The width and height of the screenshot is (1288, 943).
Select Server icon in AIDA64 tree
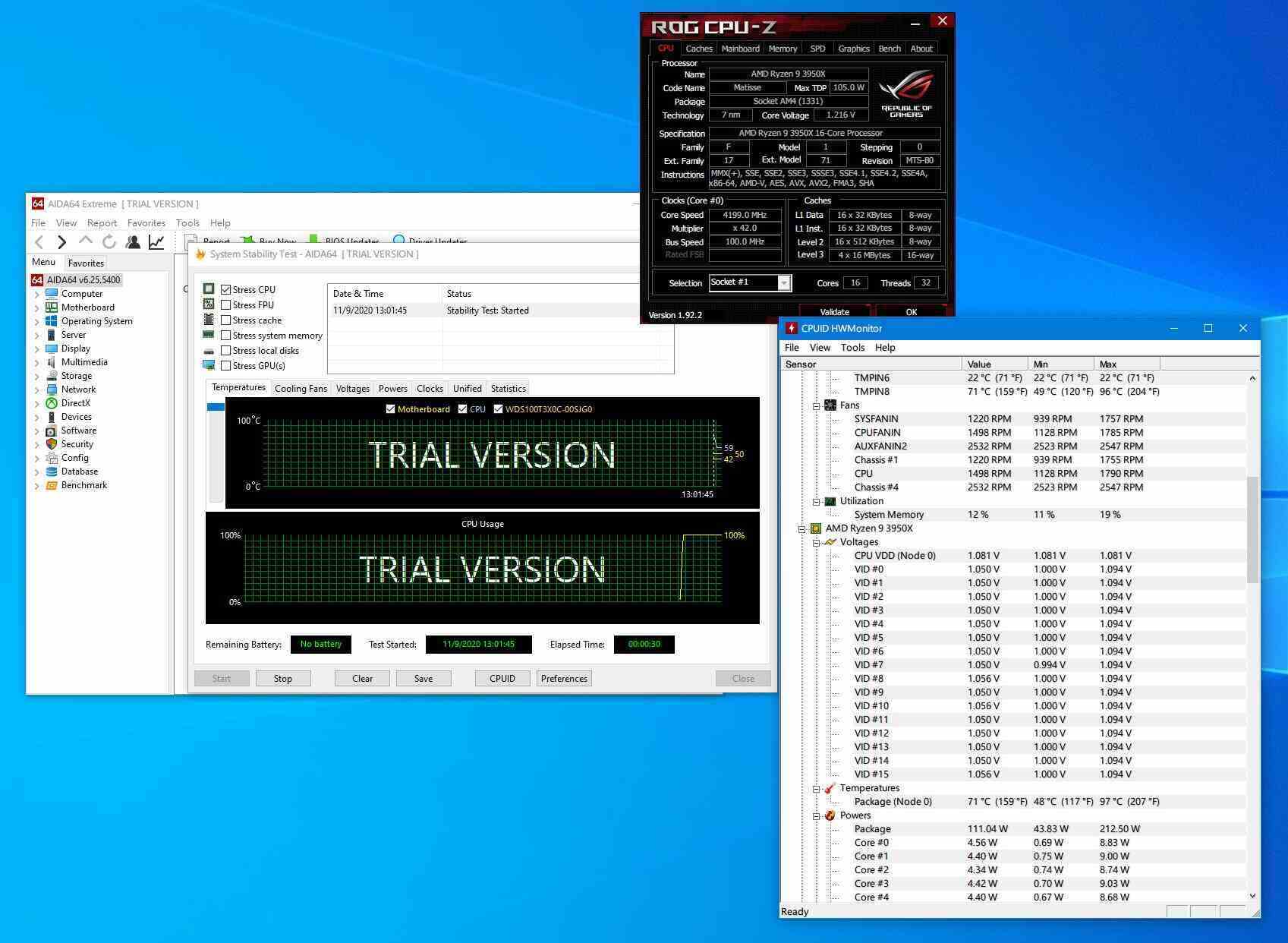pos(52,335)
